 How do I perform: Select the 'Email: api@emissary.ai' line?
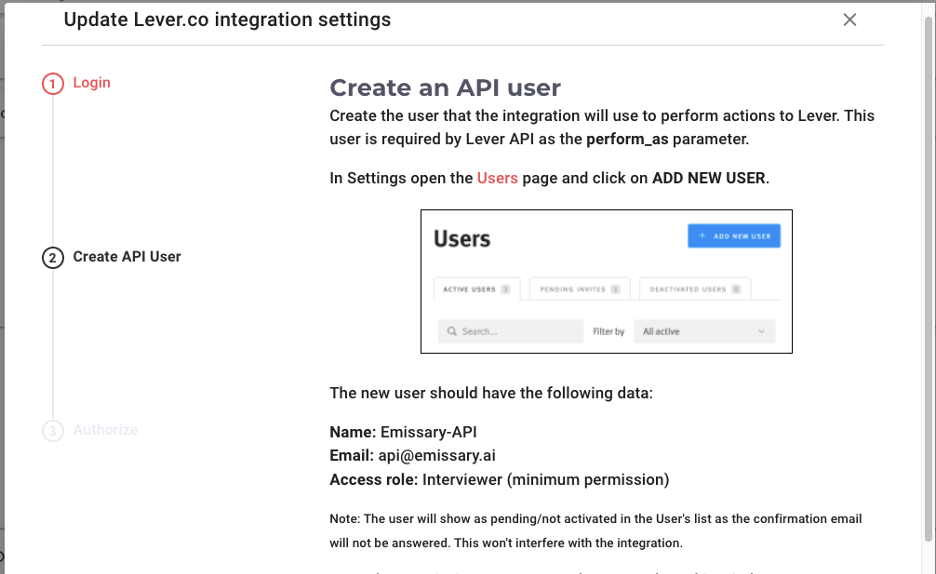coord(412,455)
